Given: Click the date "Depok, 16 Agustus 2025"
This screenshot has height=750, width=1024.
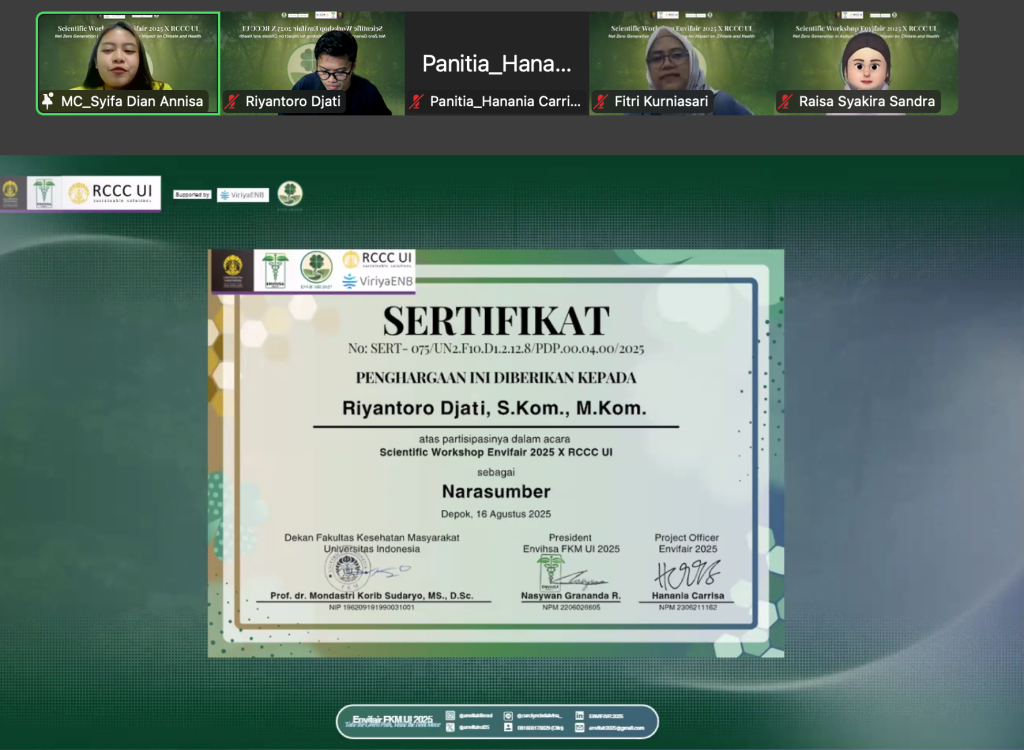Looking at the screenshot, I should [x=496, y=514].
